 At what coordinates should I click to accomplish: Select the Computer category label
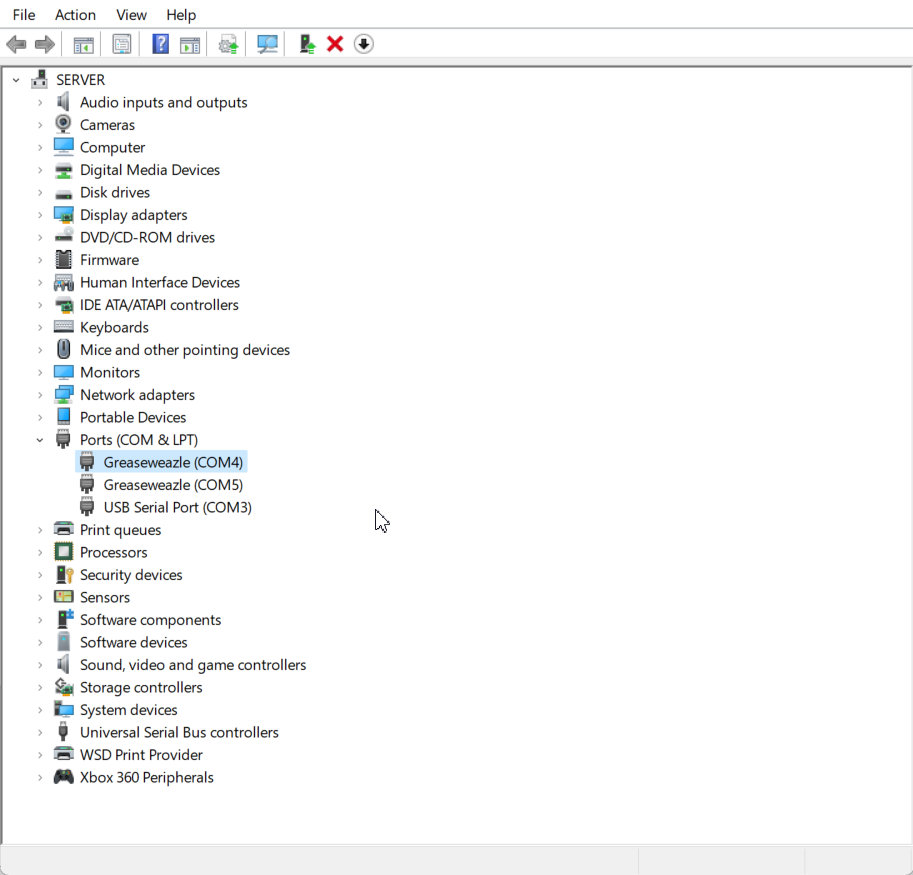tap(112, 147)
